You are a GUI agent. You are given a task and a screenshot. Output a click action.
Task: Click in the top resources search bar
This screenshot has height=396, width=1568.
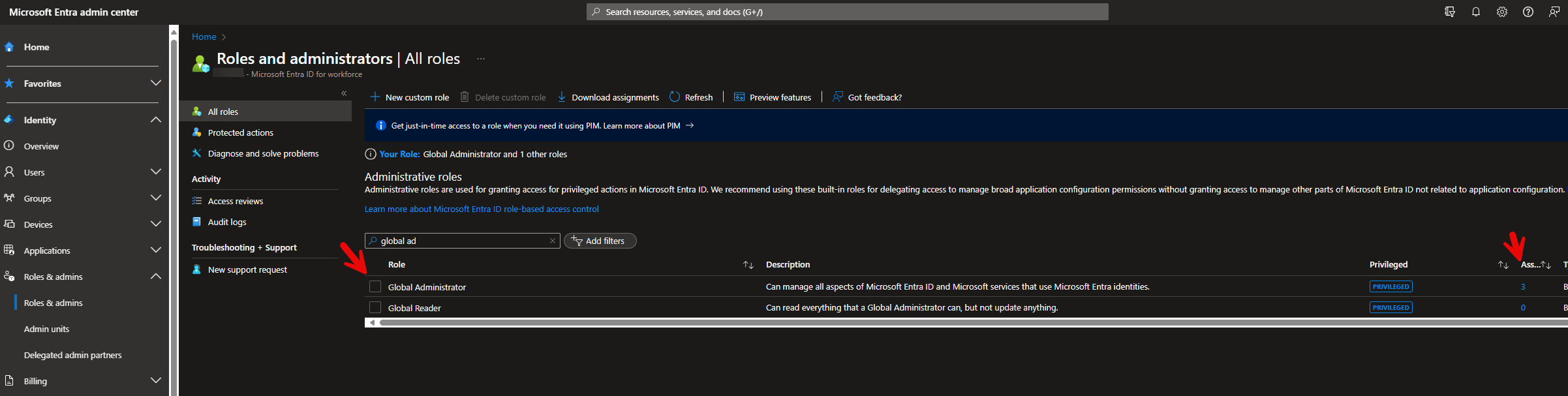[847, 12]
